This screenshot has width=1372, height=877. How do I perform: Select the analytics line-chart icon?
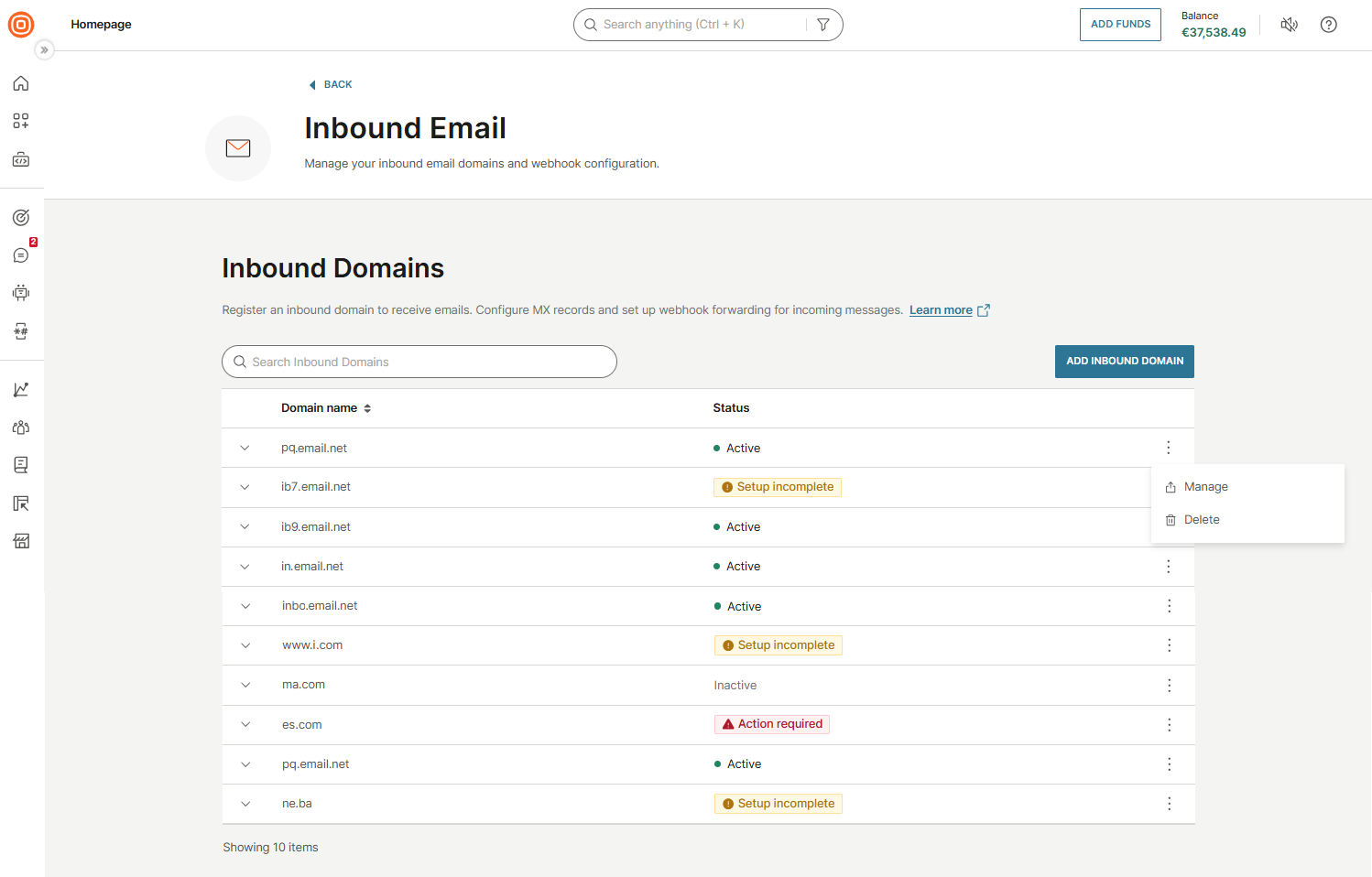[x=21, y=389]
